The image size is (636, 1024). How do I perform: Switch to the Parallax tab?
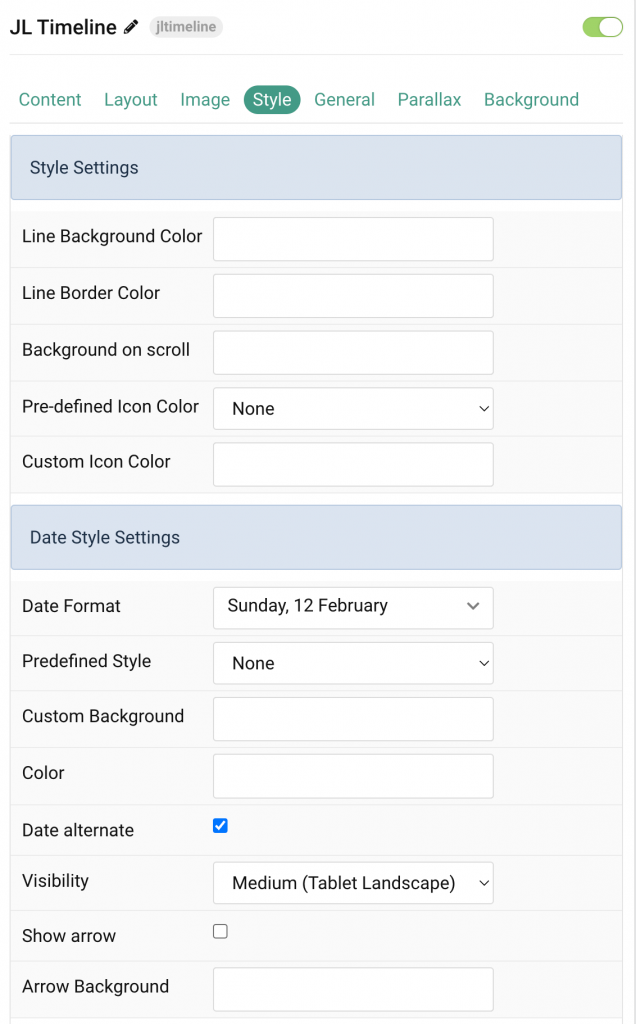[x=429, y=100]
